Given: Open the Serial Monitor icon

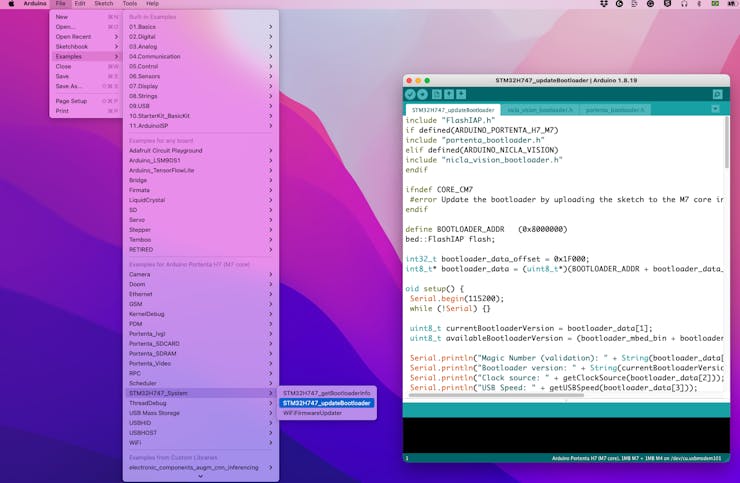Looking at the screenshot, I should click(x=717, y=94).
